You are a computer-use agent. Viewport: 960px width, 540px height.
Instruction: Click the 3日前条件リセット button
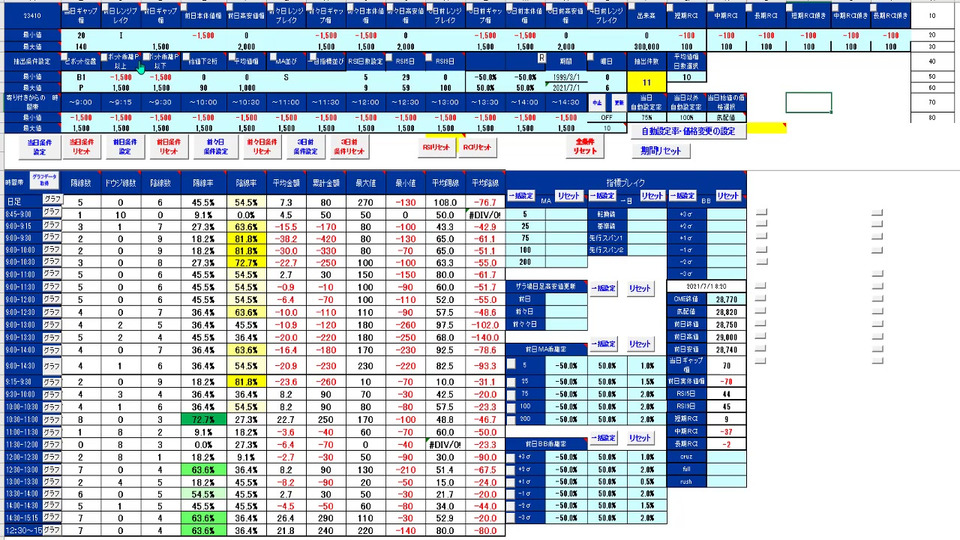[349, 147]
